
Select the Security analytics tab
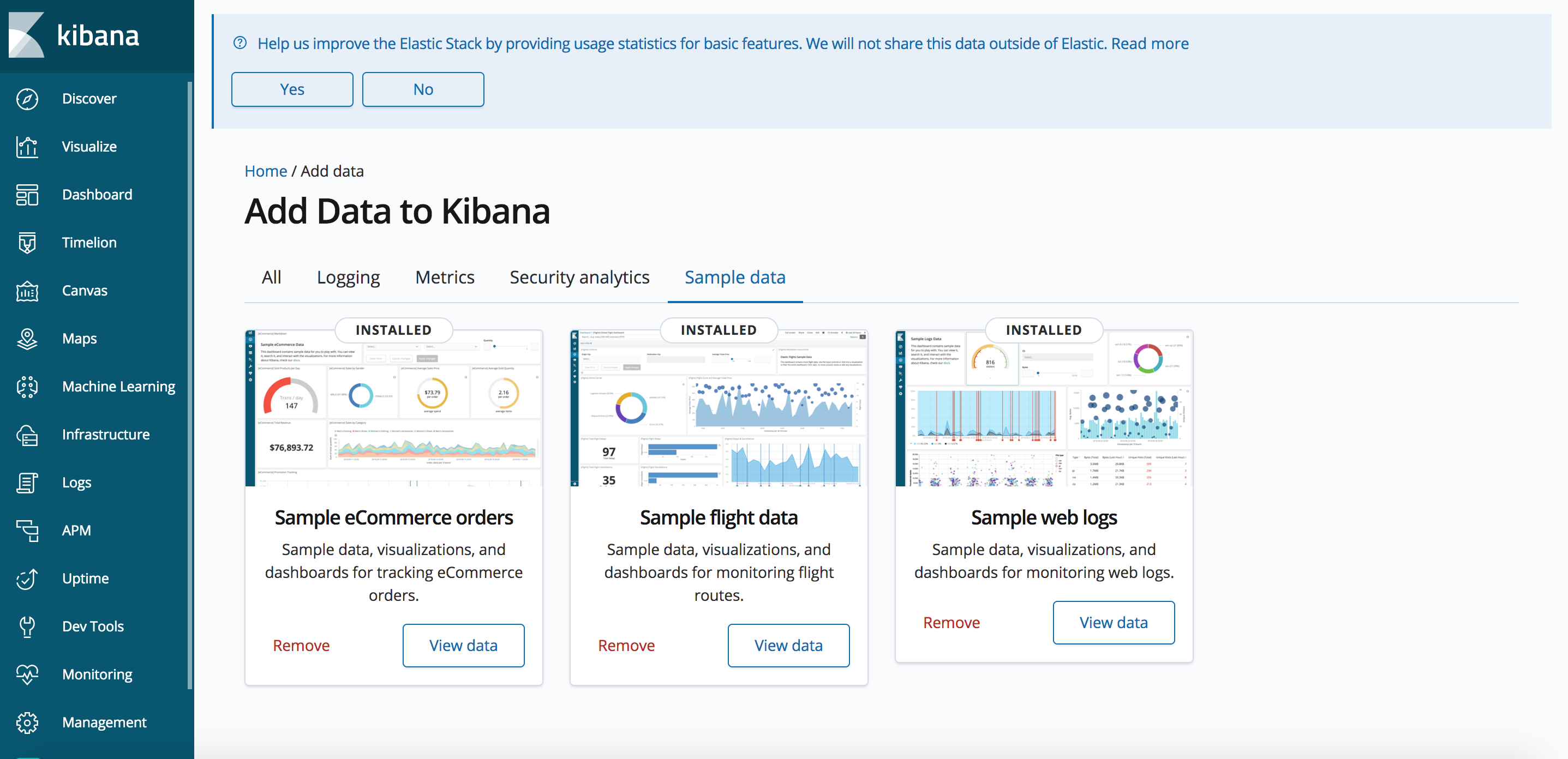pos(579,278)
